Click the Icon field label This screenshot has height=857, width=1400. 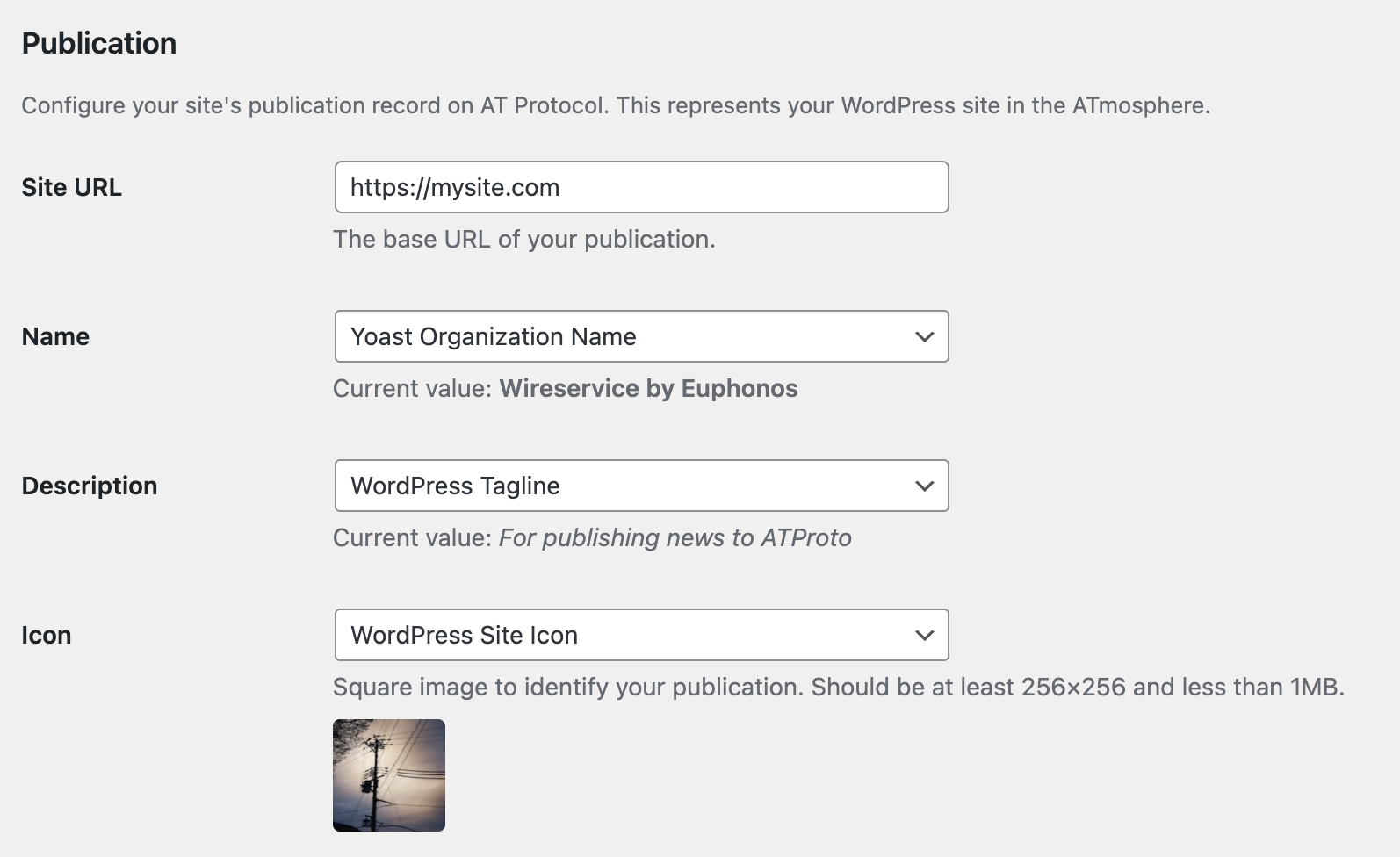pyautogui.click(x=47, y=635)
